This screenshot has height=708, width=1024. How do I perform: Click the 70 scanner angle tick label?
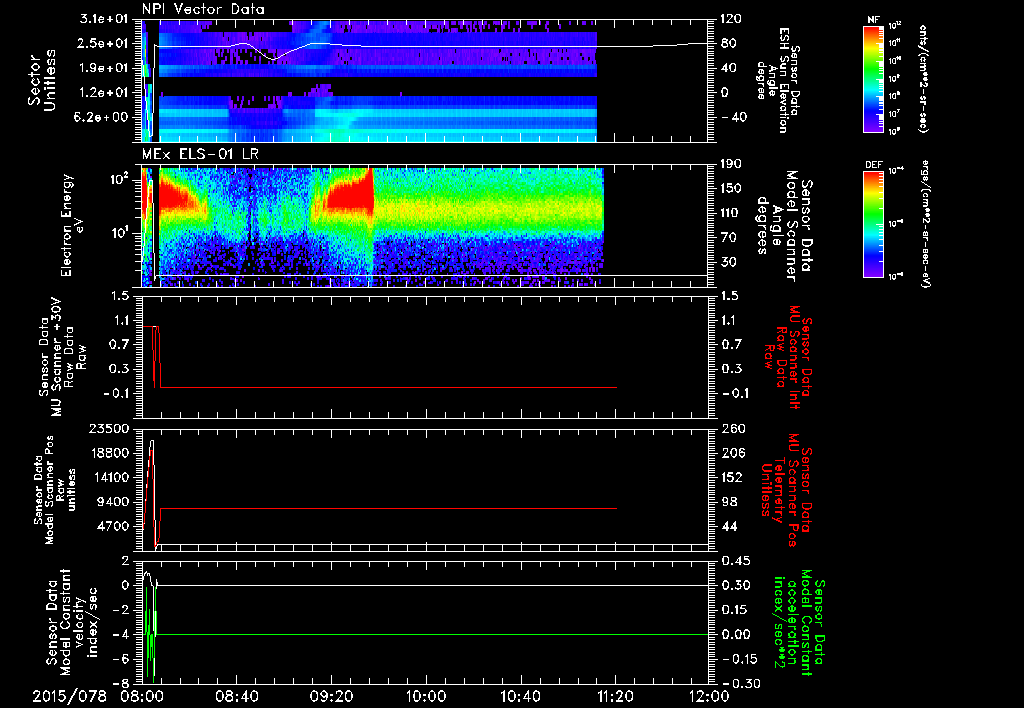point(728,238)
